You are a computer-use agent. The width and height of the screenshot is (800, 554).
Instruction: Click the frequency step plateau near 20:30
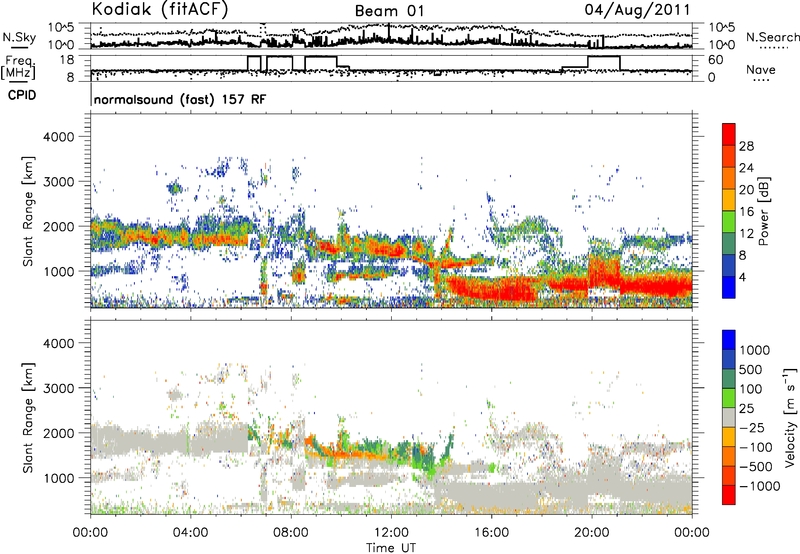(604, 56)
